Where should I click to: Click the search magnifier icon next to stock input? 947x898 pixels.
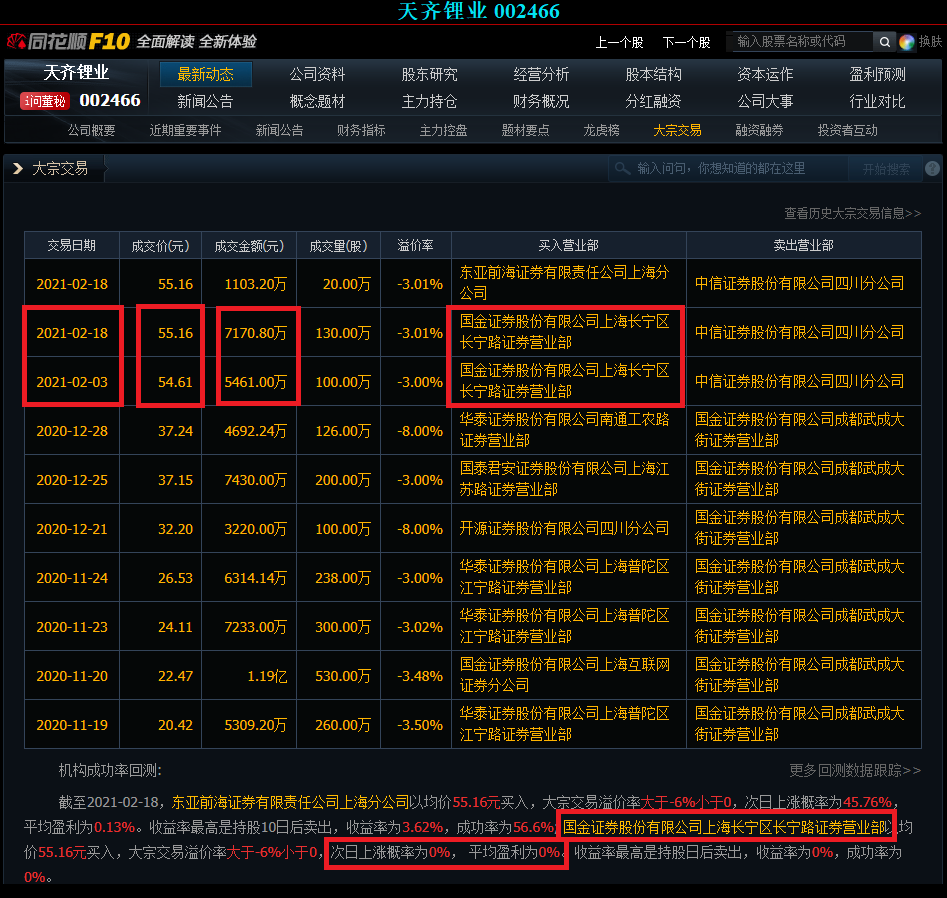(884, 42)
